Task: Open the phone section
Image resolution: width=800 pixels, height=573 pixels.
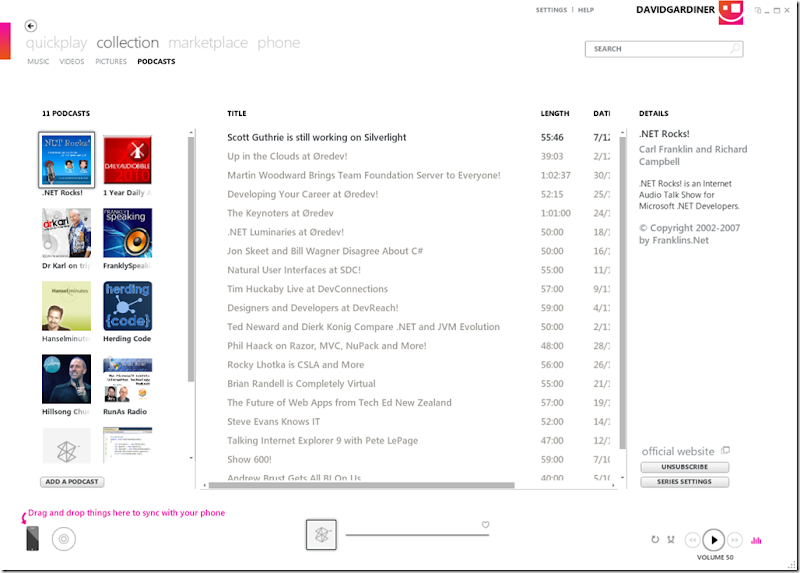Action: (x=279, y=43)
